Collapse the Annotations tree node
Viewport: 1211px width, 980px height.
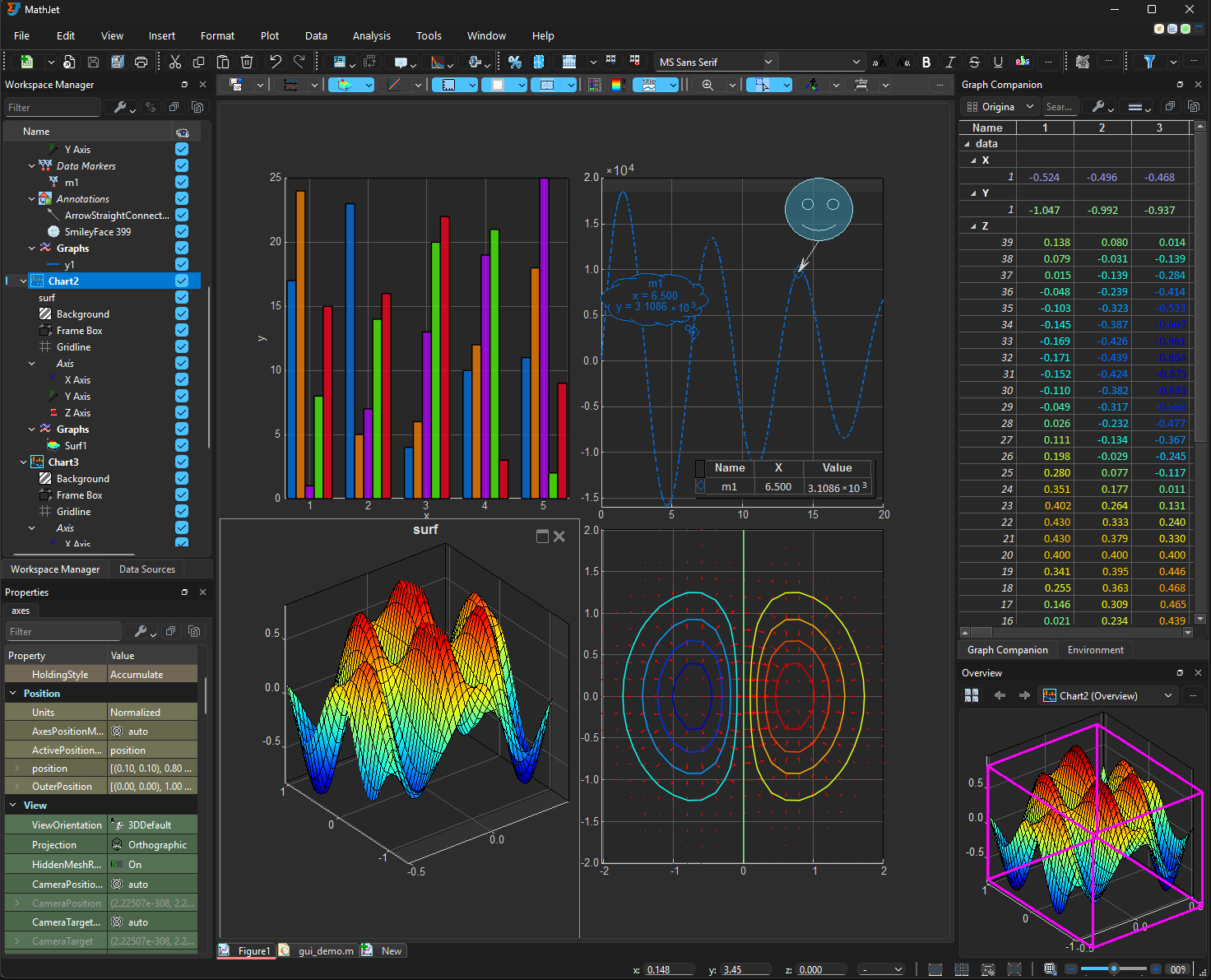tap(32, 199)
